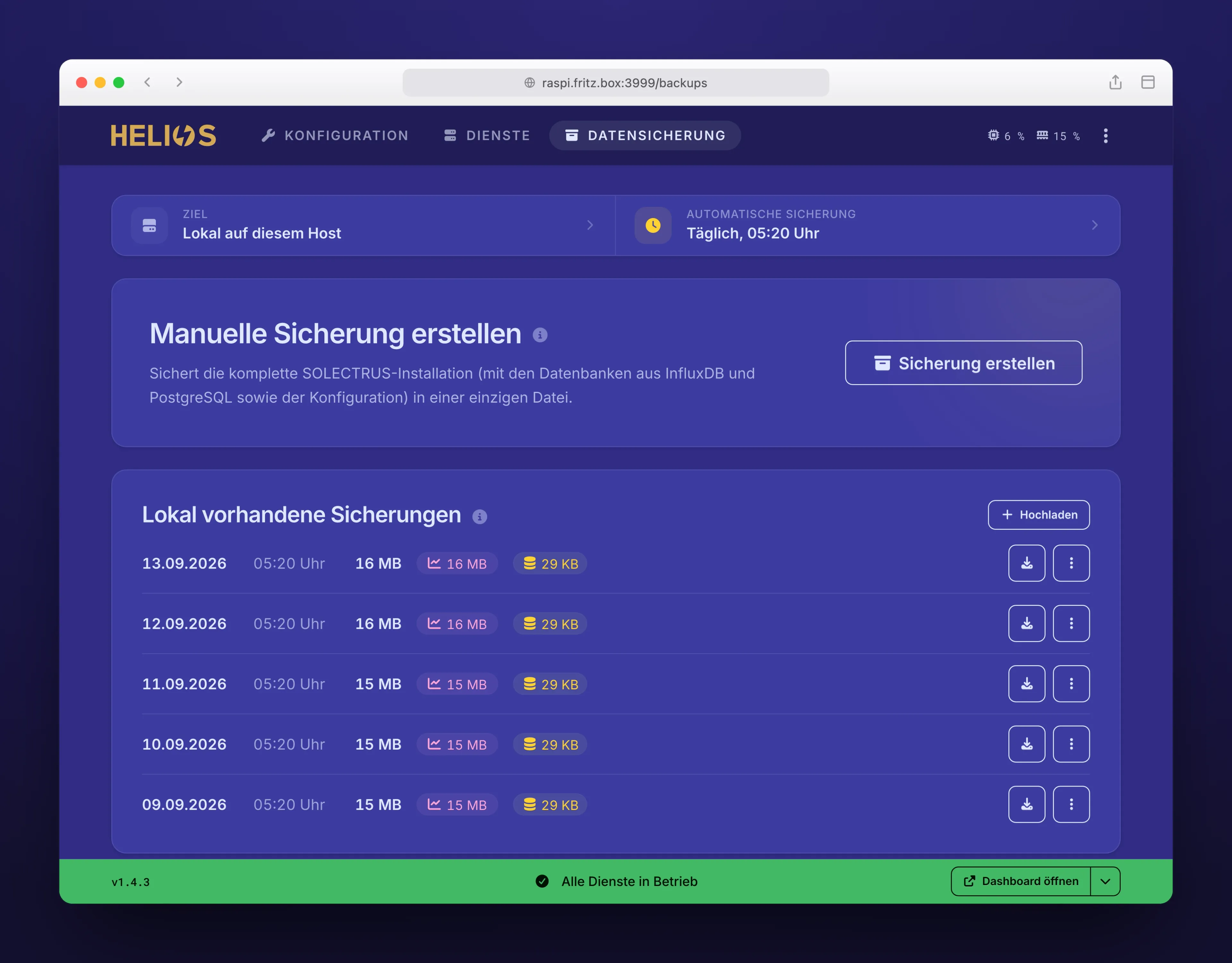Viewport: 1232px width, 963px height.
Task: Switch to the Dienste tab
Action: [x=487, y=135]
